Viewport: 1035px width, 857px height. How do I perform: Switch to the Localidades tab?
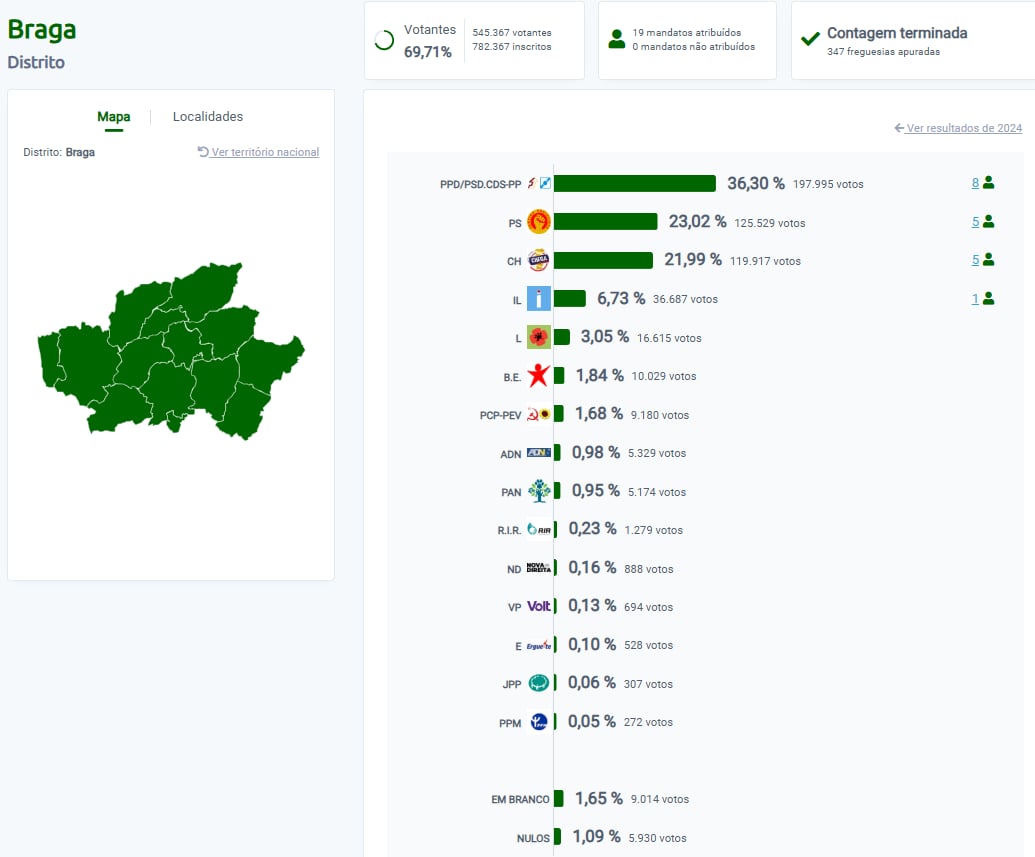click(208, 117)
